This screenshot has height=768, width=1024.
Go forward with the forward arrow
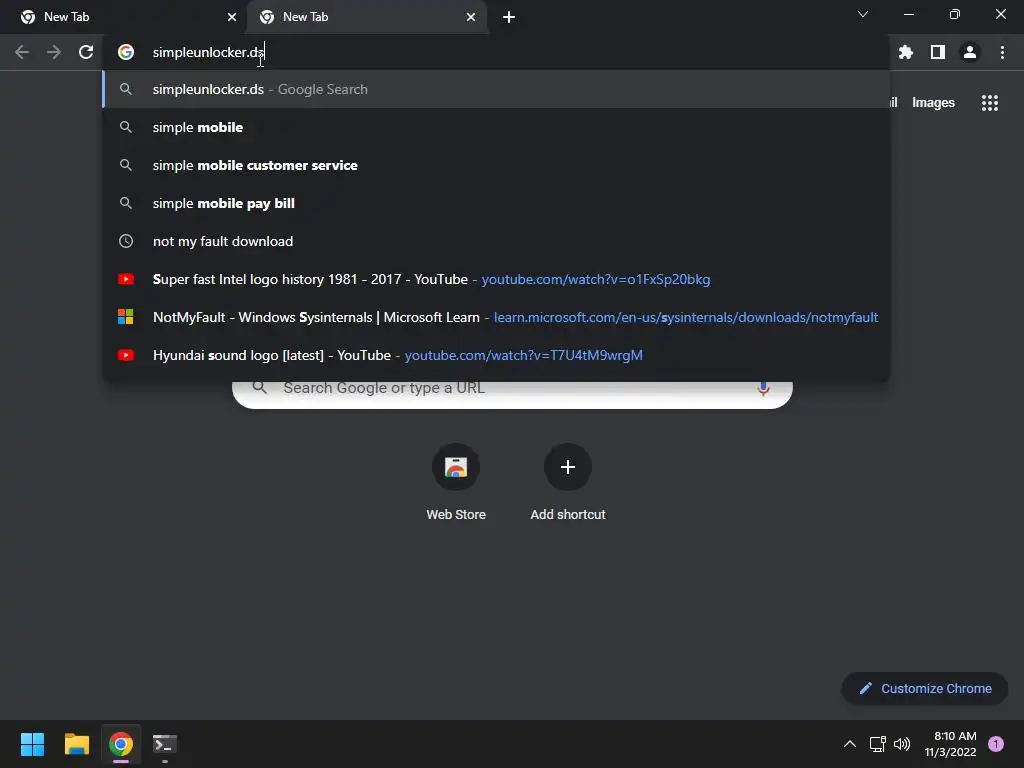[54, 52]
